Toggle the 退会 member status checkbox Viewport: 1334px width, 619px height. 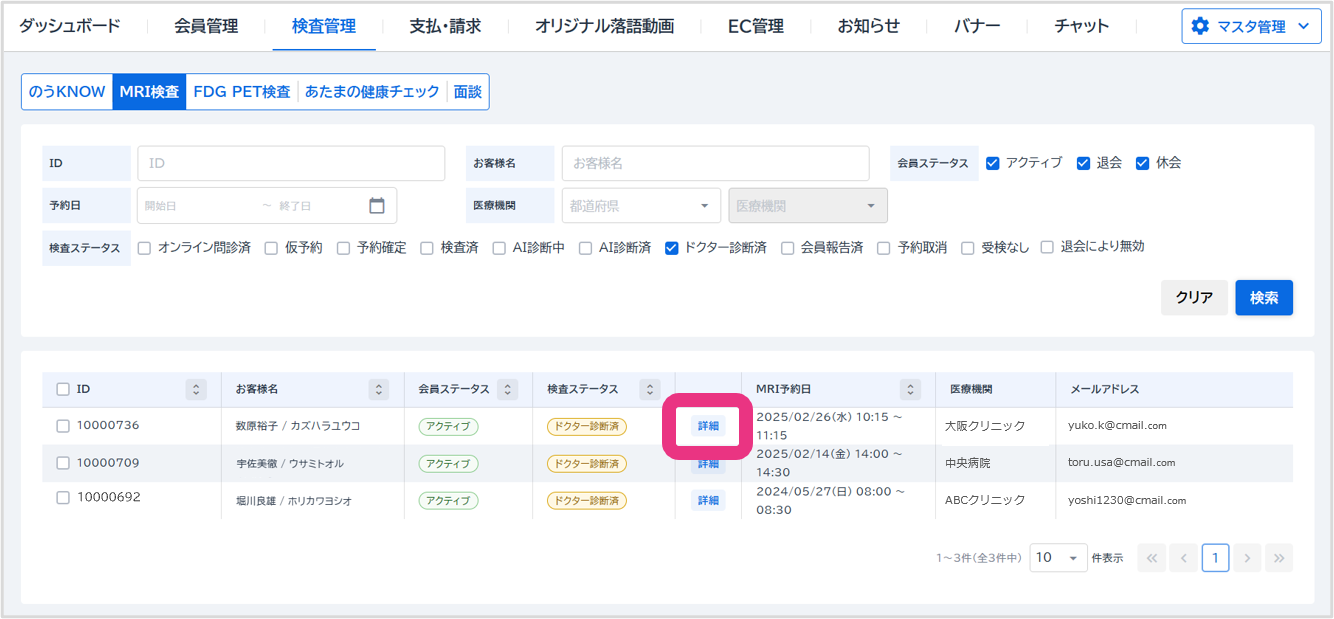tap(1083, 163)
